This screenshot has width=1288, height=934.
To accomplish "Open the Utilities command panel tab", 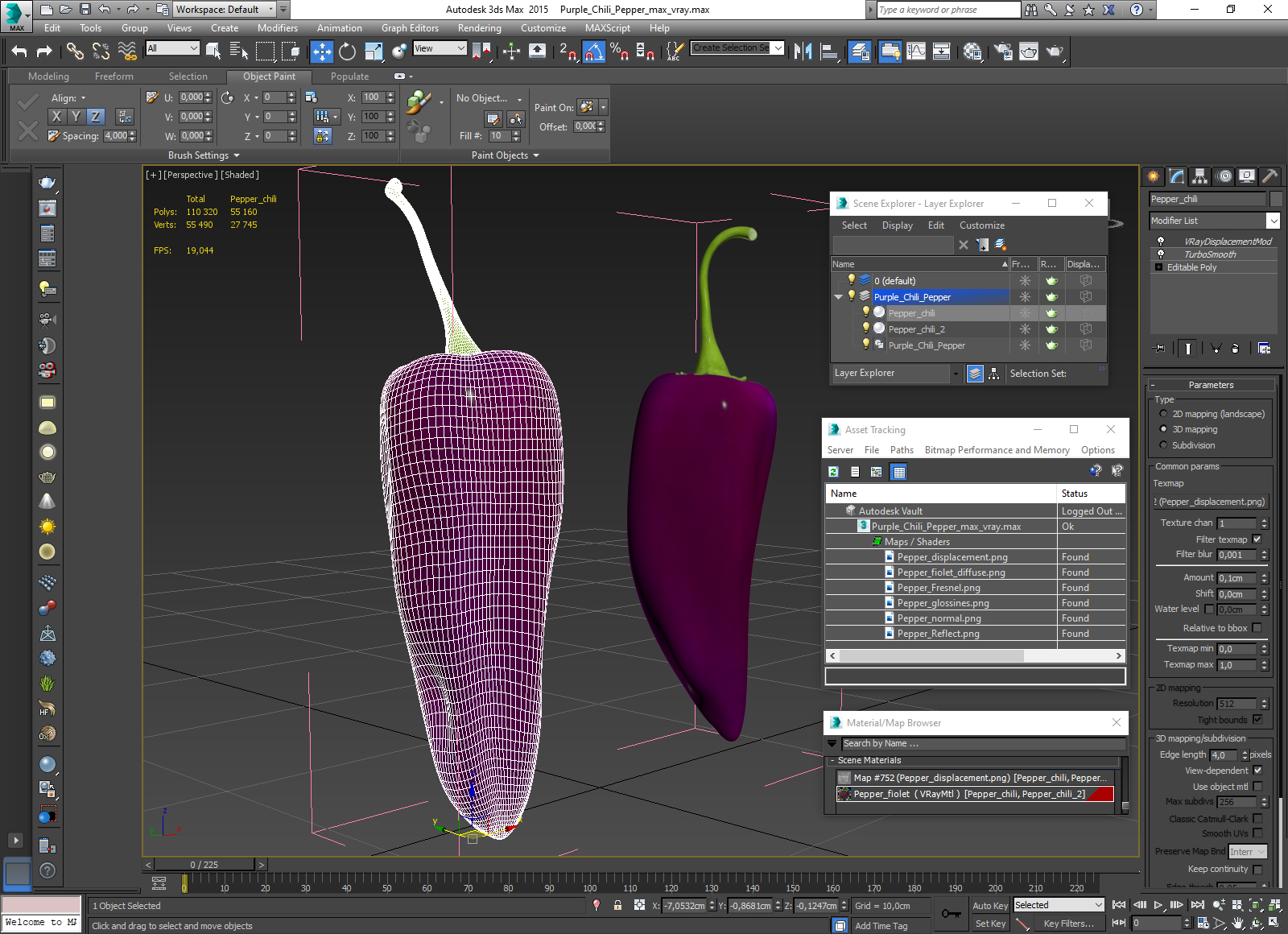I will 1269,176.
